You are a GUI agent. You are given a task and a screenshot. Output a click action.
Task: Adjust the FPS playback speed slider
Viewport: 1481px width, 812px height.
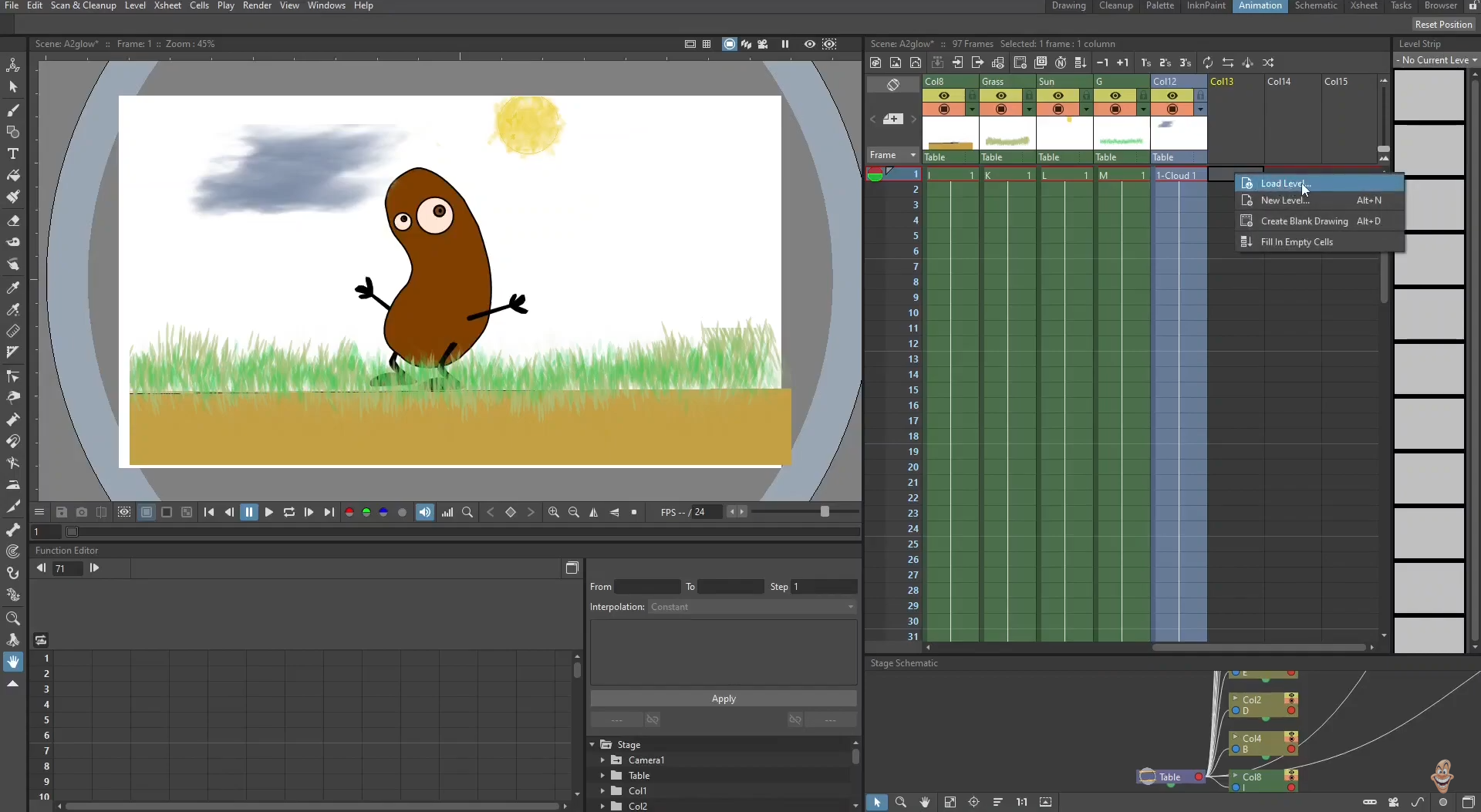tap(825, 512)
